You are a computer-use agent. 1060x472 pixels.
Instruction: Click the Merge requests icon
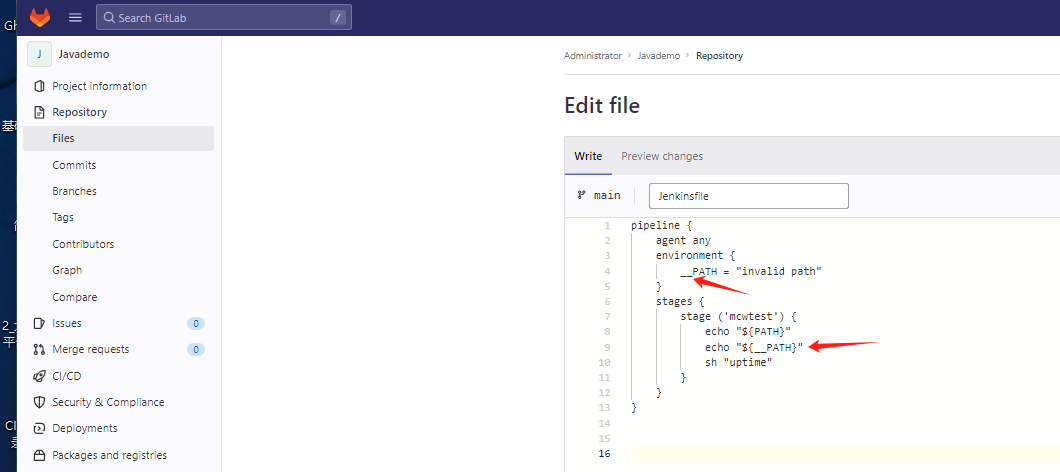point(40,349)
